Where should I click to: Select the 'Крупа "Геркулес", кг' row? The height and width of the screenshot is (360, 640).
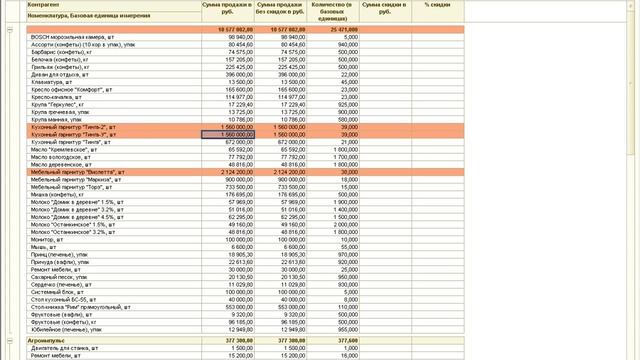245,104
